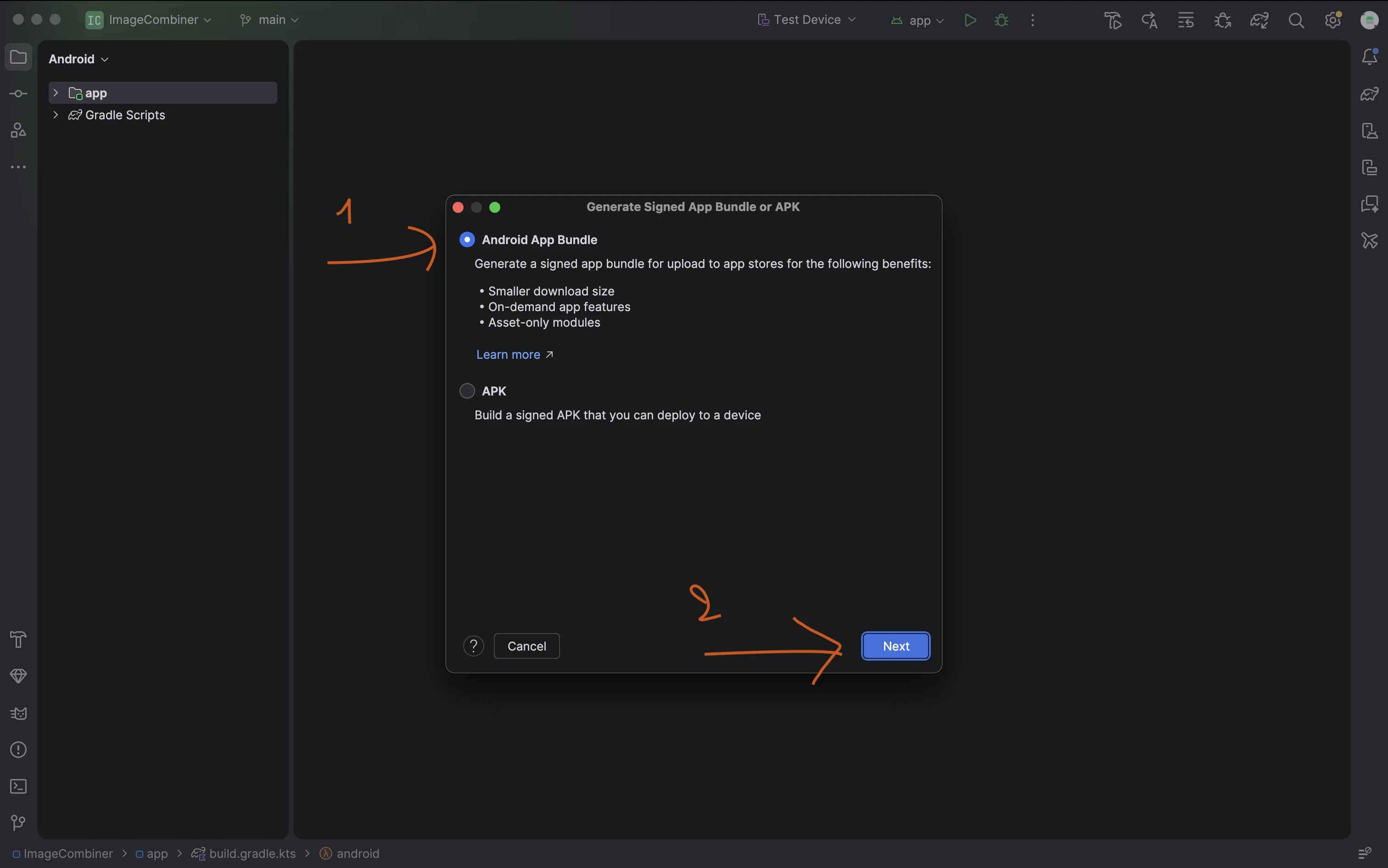Open the Problems exclamation icon
The image size is (1388, 868).
click(x=18, y=750)
